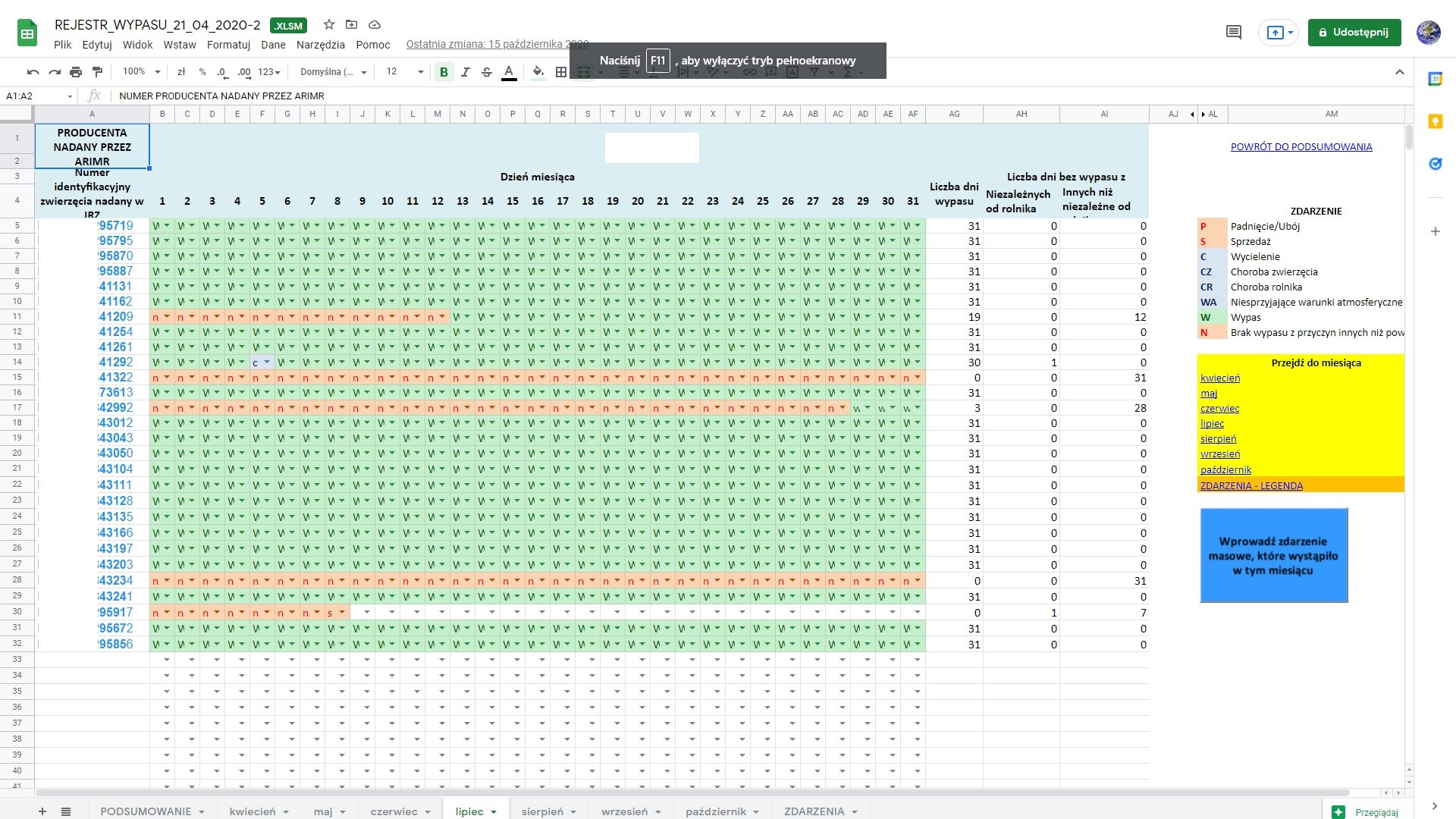Switch to the sierpień sheet tab
The image size is (1456, 819).
tap(542, 811)
